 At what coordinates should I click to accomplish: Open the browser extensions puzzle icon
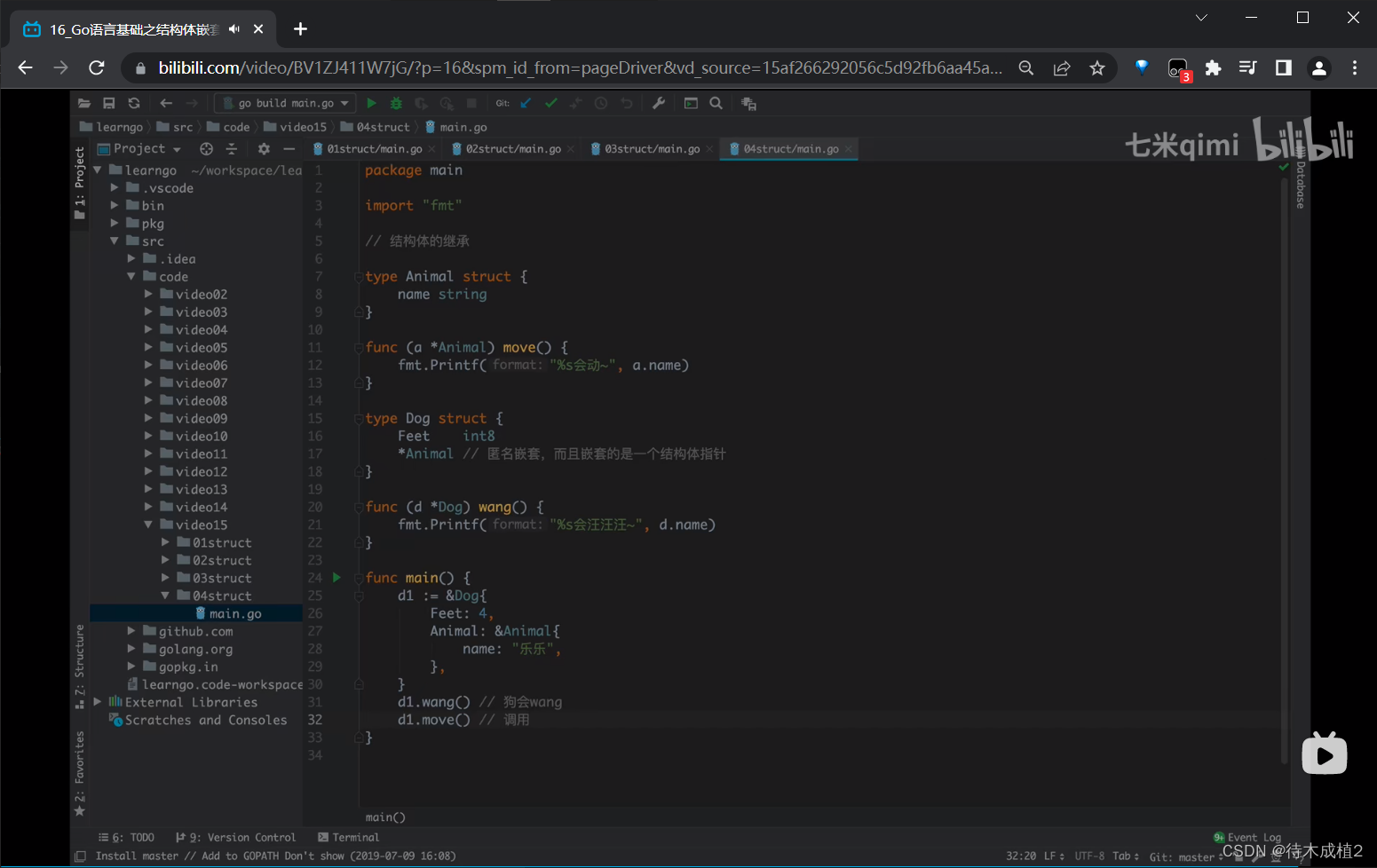click(x=1213, y=67)
